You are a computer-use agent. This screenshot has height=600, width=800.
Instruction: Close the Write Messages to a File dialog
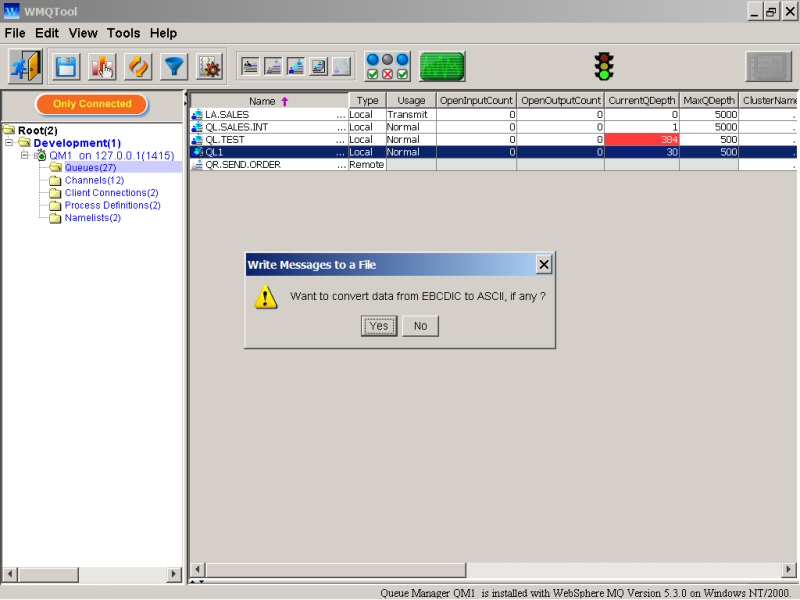click(544, 264)
